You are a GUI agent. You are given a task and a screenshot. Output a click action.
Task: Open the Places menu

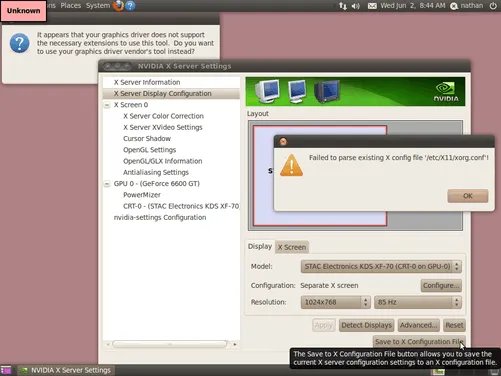click(x=71, y=5)
